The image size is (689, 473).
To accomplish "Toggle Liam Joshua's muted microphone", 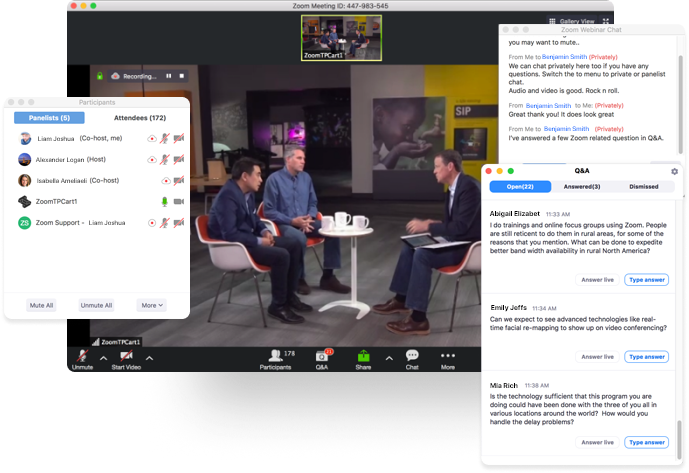I will 164,138.
